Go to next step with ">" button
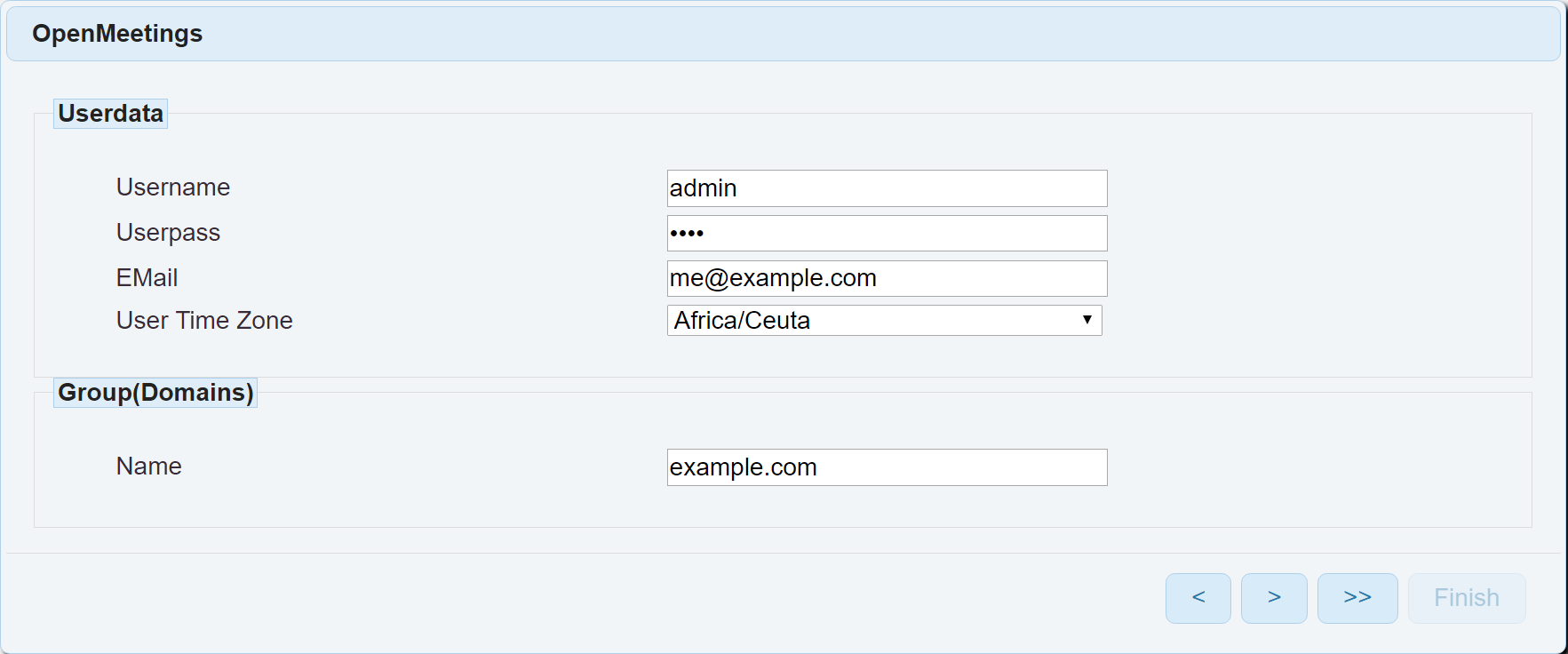Image resolution: width=1568 pixels, height=654 pixels. pyautogui.click(x=1274, y=598)
